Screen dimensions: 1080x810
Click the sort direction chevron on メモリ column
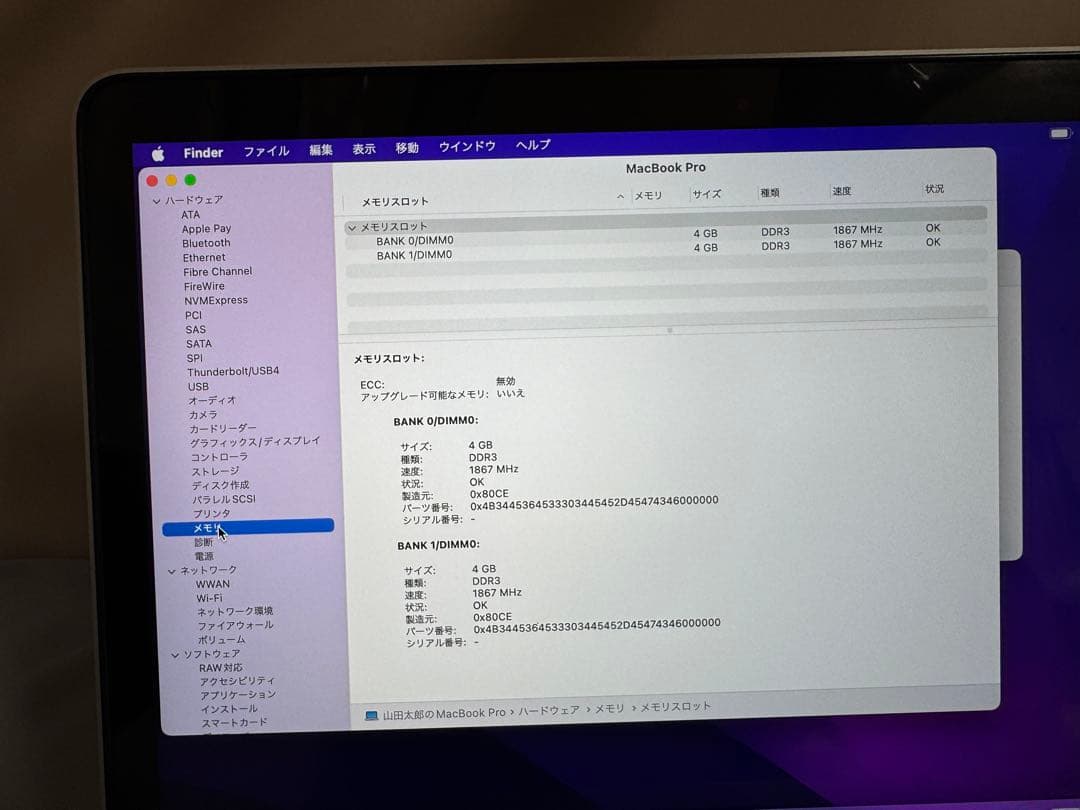(620, 195)
